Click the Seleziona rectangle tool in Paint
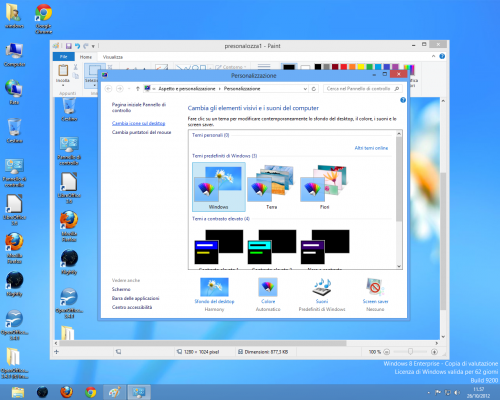 (x=95, y=70)
